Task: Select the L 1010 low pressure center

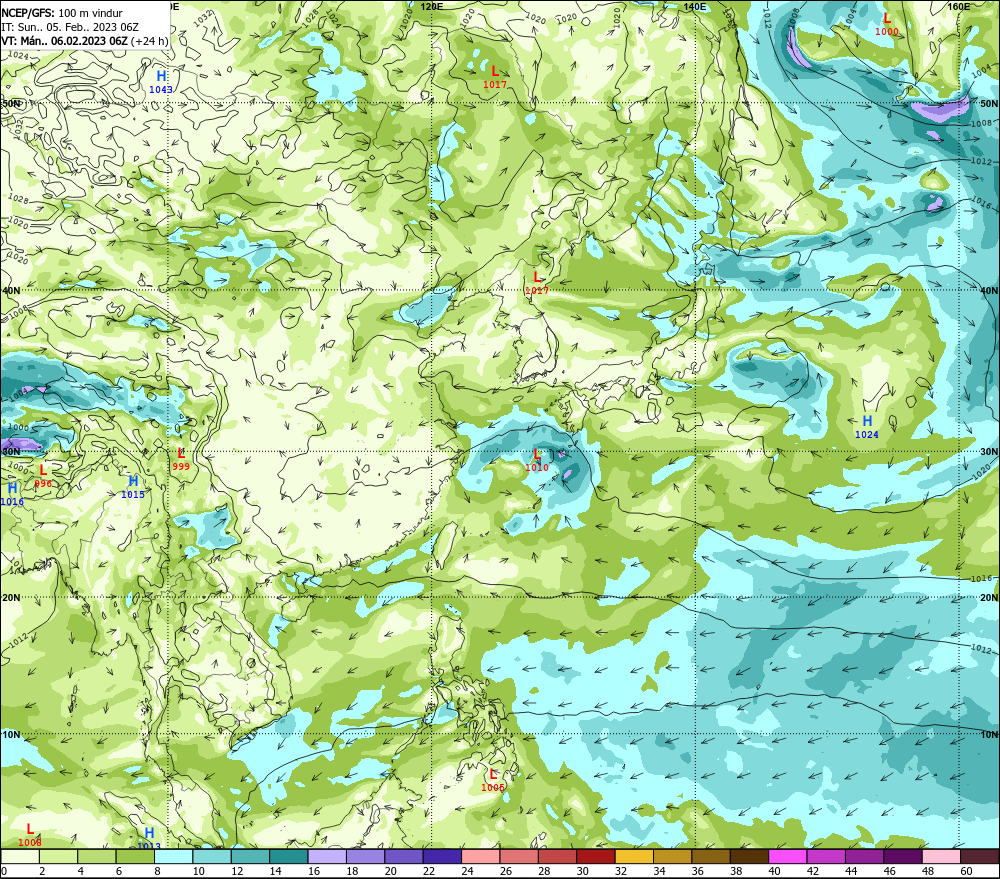Action: pos(537,460)
